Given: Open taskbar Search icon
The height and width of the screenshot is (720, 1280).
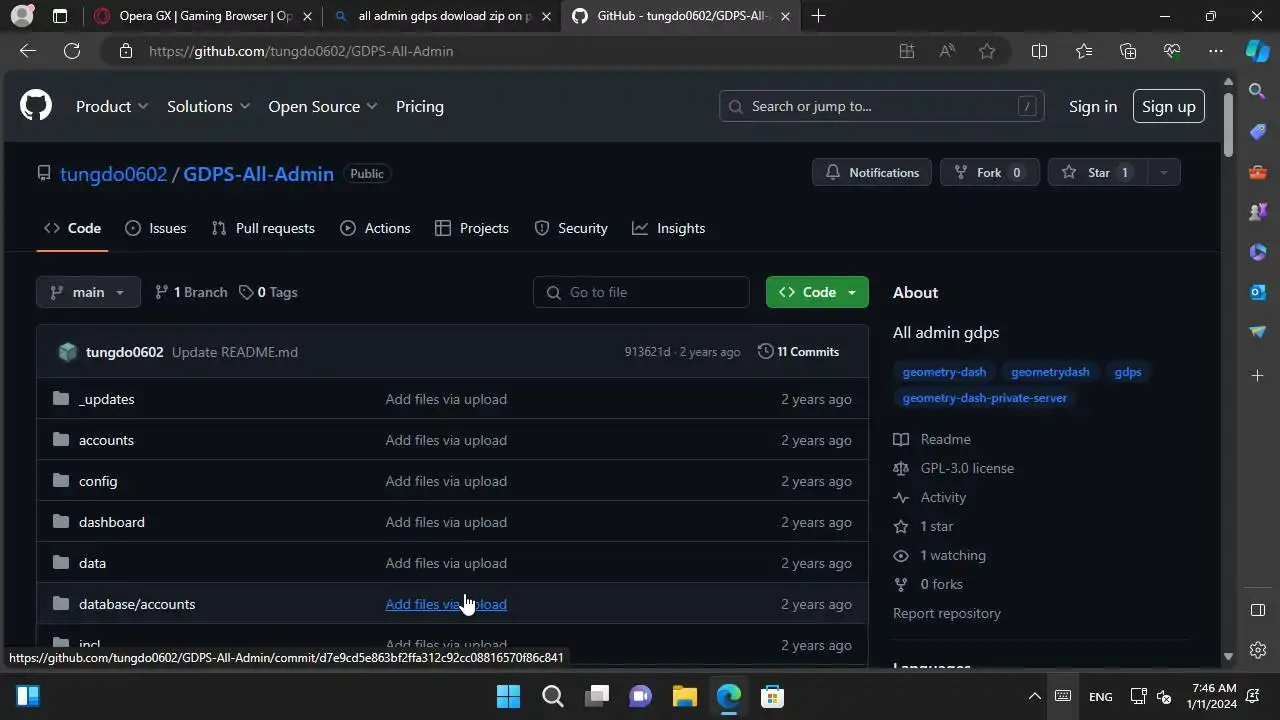Looking at the screenshot, I should [552, 696].
